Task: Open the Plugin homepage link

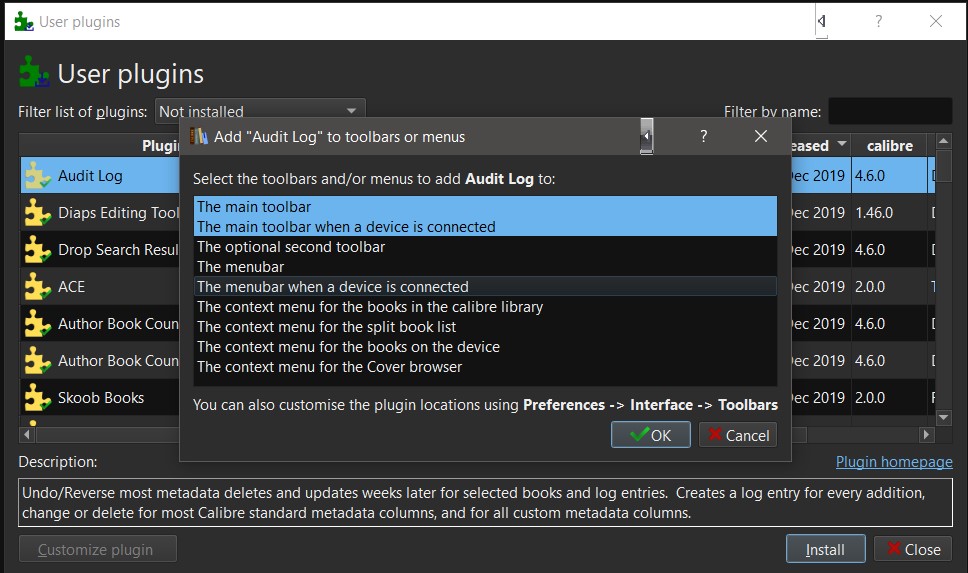Action: [894, 462]
